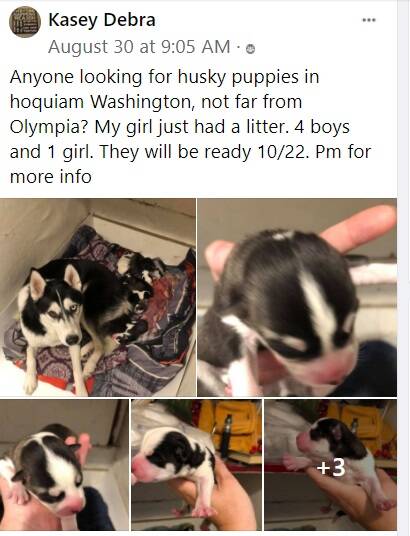Click the audience privacy icon beside timestamp
This screenshot has width=410, height=536.
[x=251, y=49]
